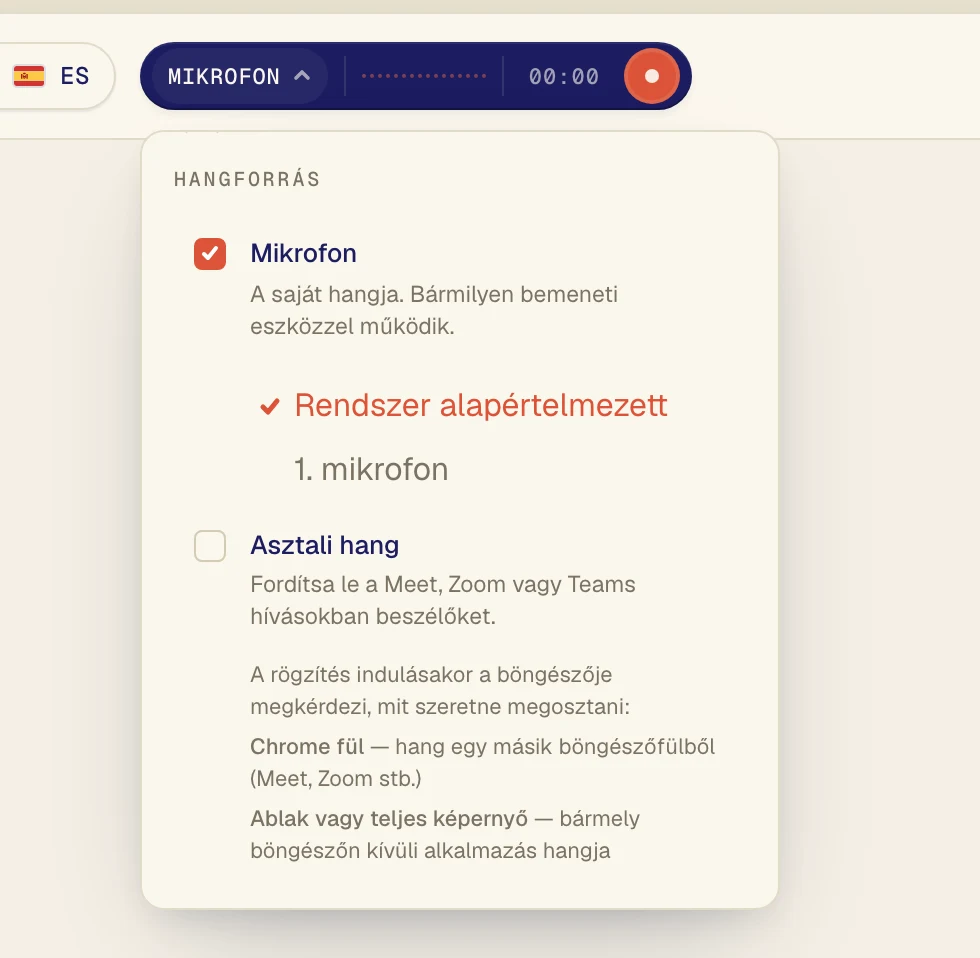
Task: Start recording with the red record button
Action: pos(651,76)
